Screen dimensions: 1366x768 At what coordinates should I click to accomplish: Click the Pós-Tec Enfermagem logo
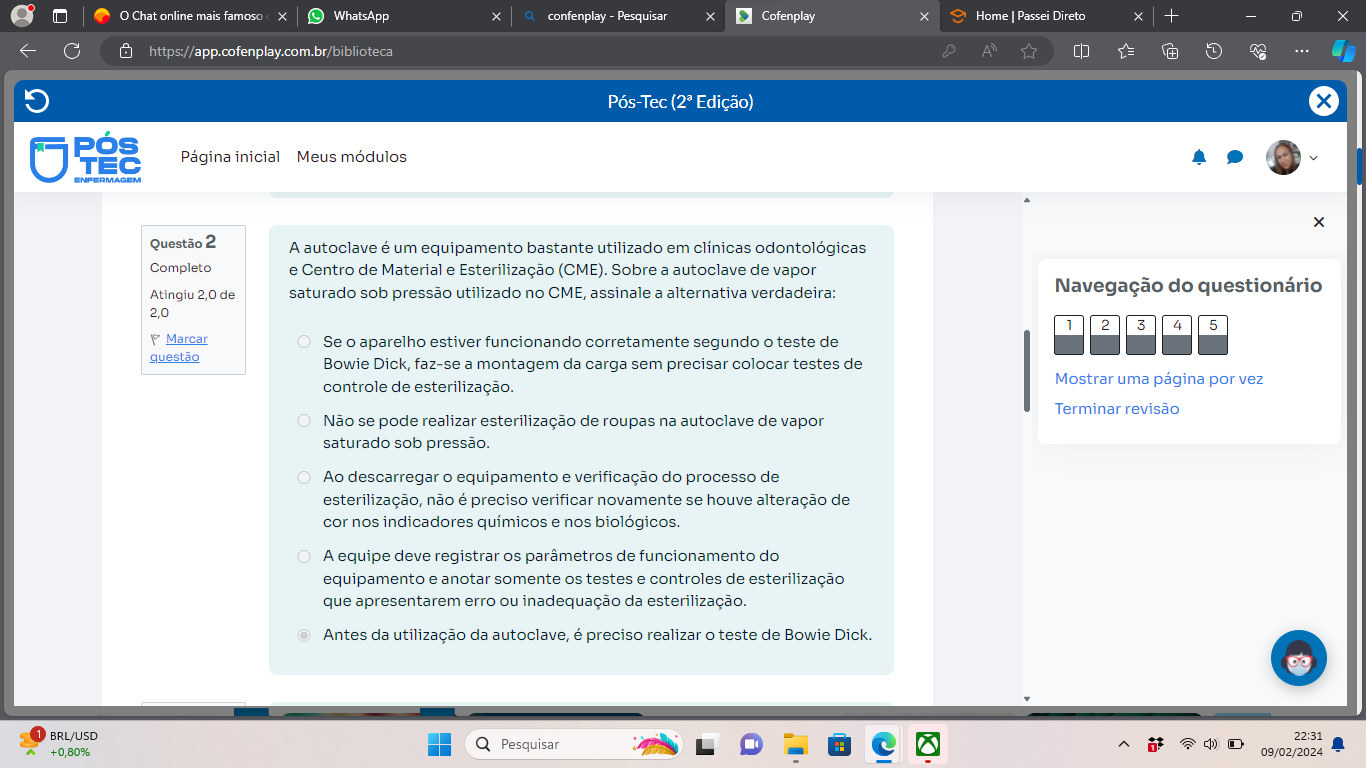point(86,158)
